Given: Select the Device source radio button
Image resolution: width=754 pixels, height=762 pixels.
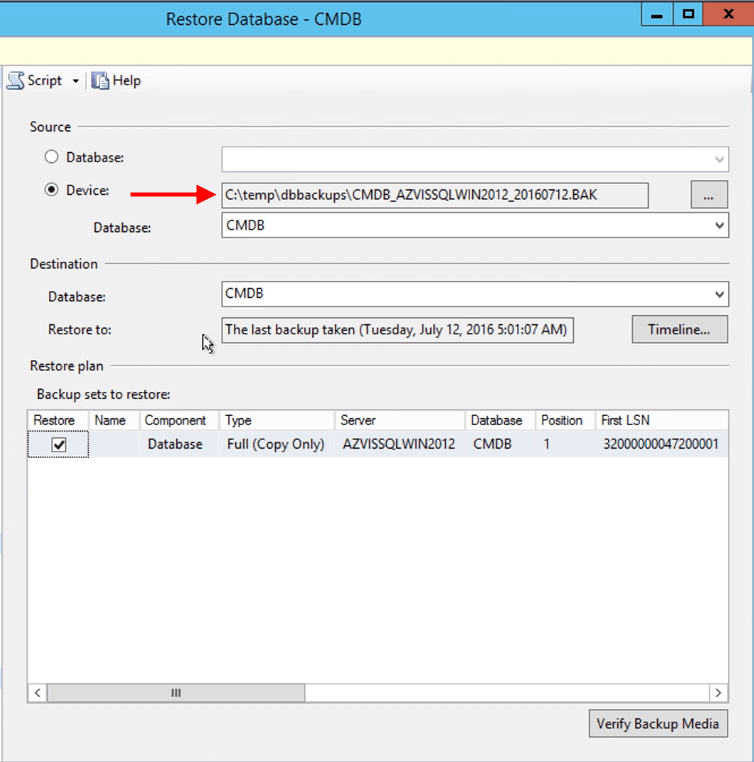Looking at the screenshot, I should (x=51, y=190).
